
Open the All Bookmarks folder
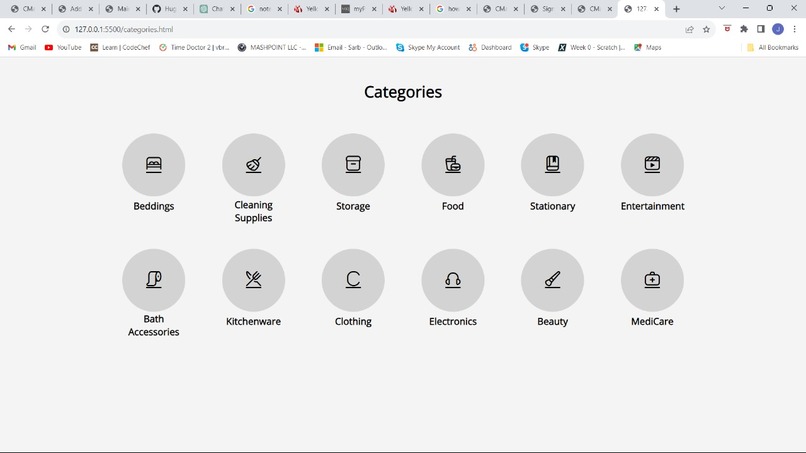(x=773, y=47)
